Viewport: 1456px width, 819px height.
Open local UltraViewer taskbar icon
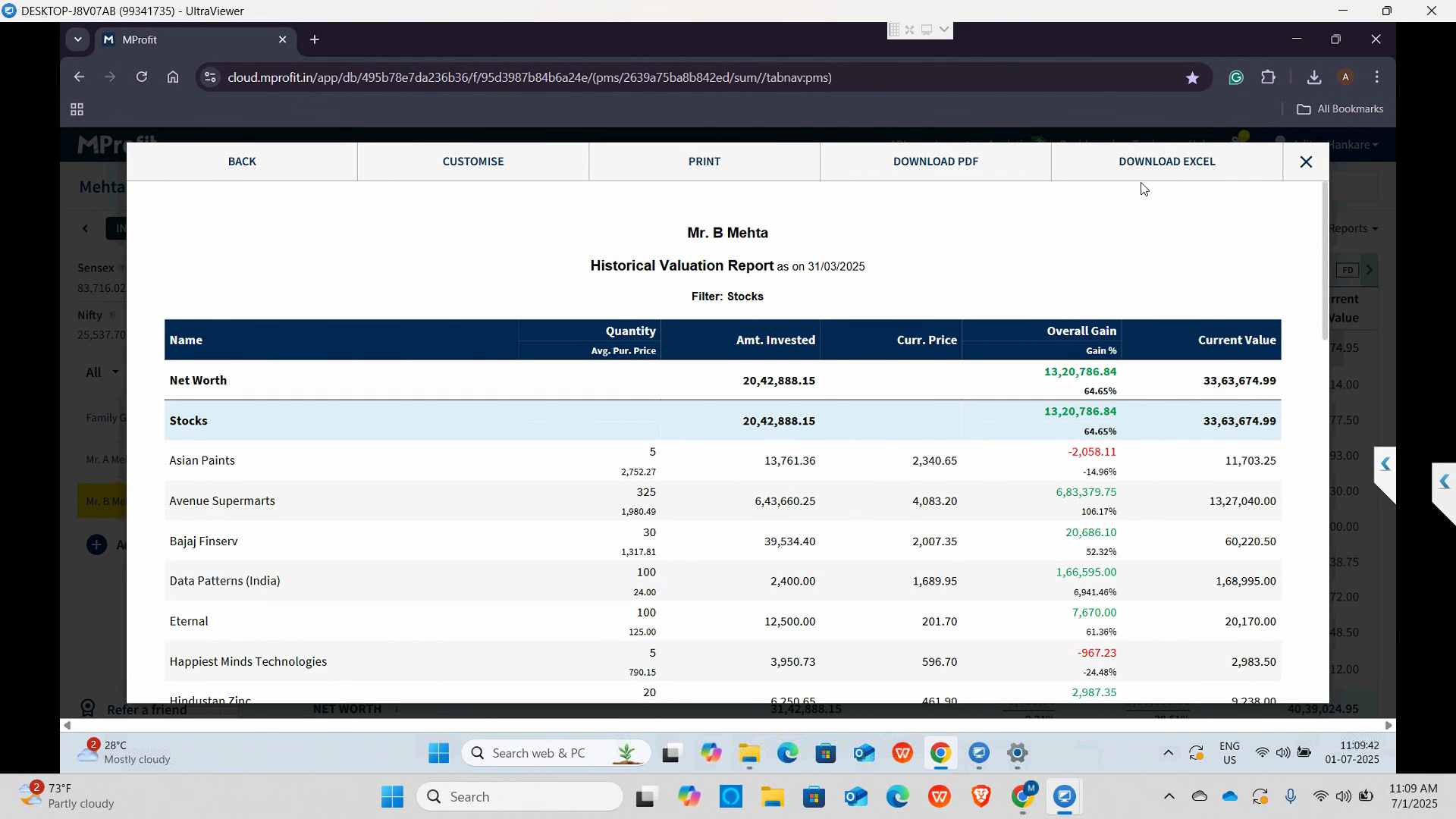(1065, 797)
